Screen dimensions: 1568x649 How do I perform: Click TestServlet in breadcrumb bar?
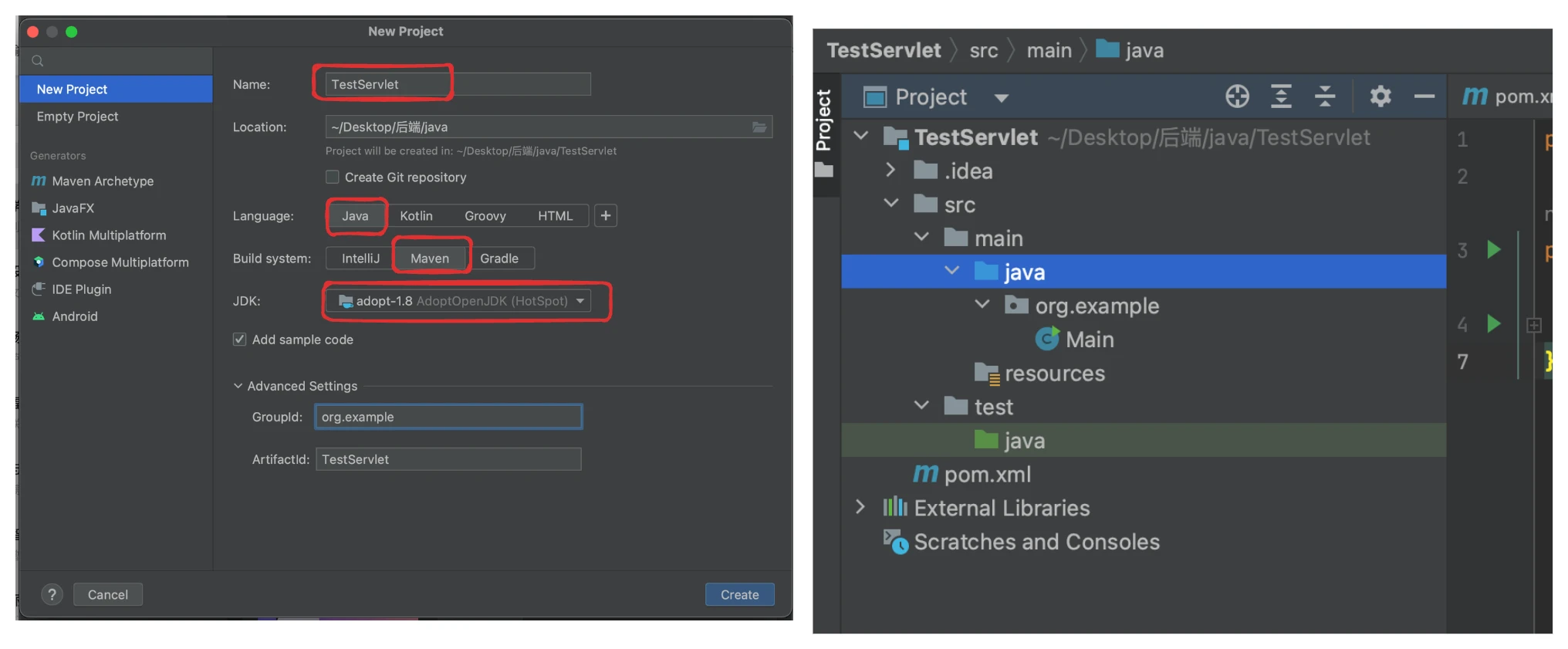(x=884, y=50)
